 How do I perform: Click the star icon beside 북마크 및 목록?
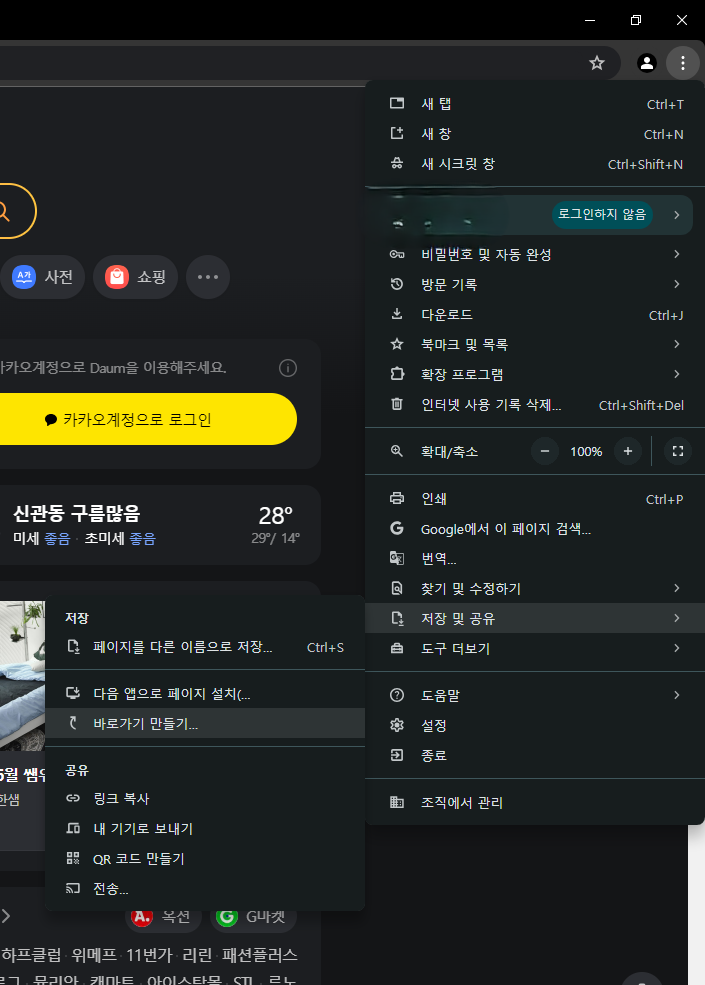pyautogui.click(x=397, y=344)
